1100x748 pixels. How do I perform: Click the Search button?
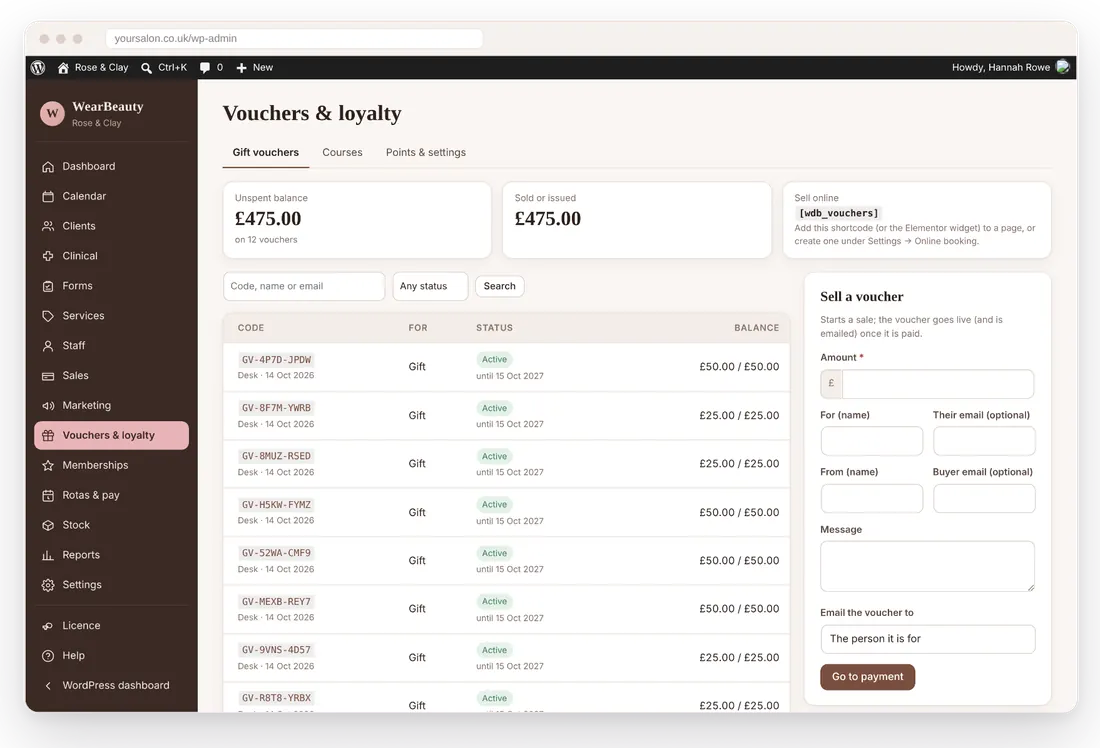[499, 286]
